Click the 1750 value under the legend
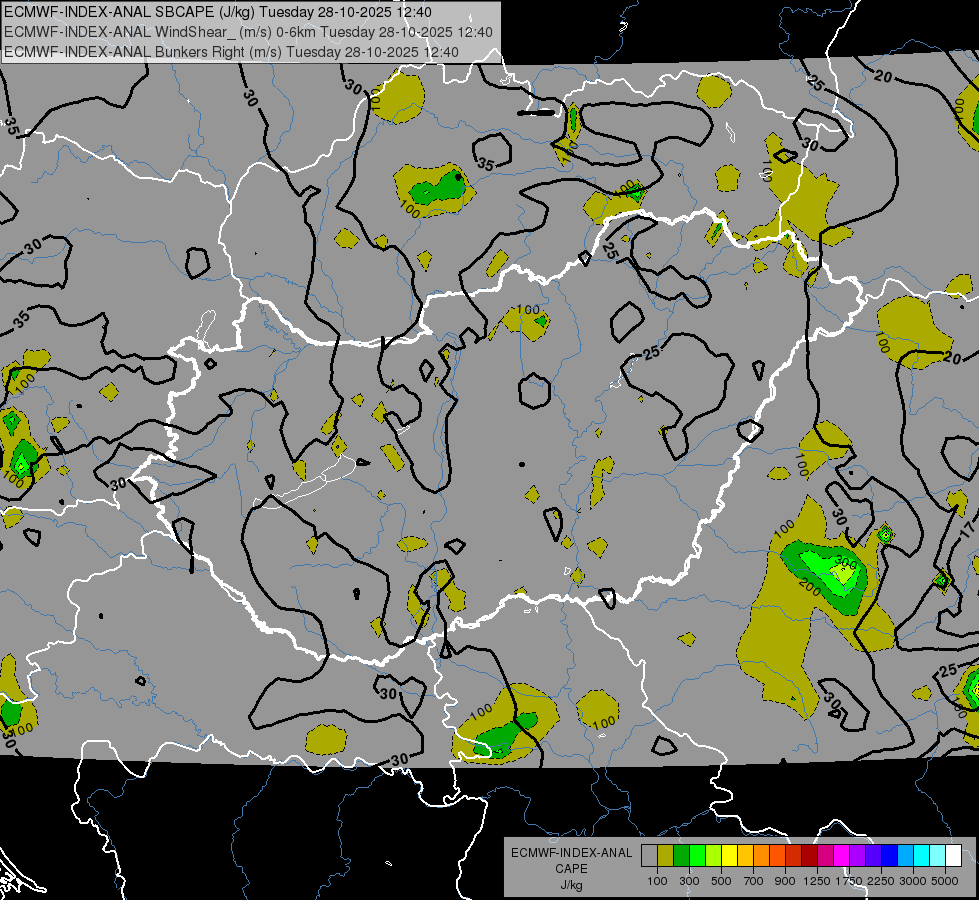The image size is (979, 900). click(x=849, y=881)
